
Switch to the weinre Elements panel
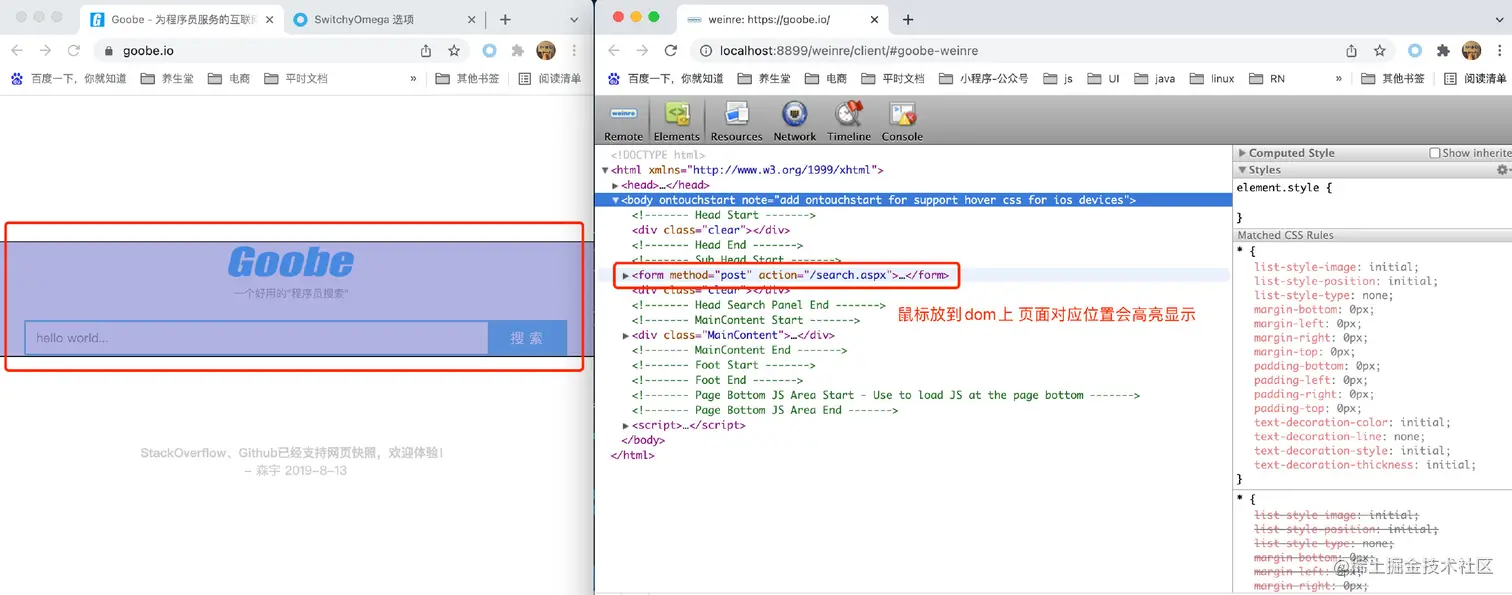coord(677,121)
